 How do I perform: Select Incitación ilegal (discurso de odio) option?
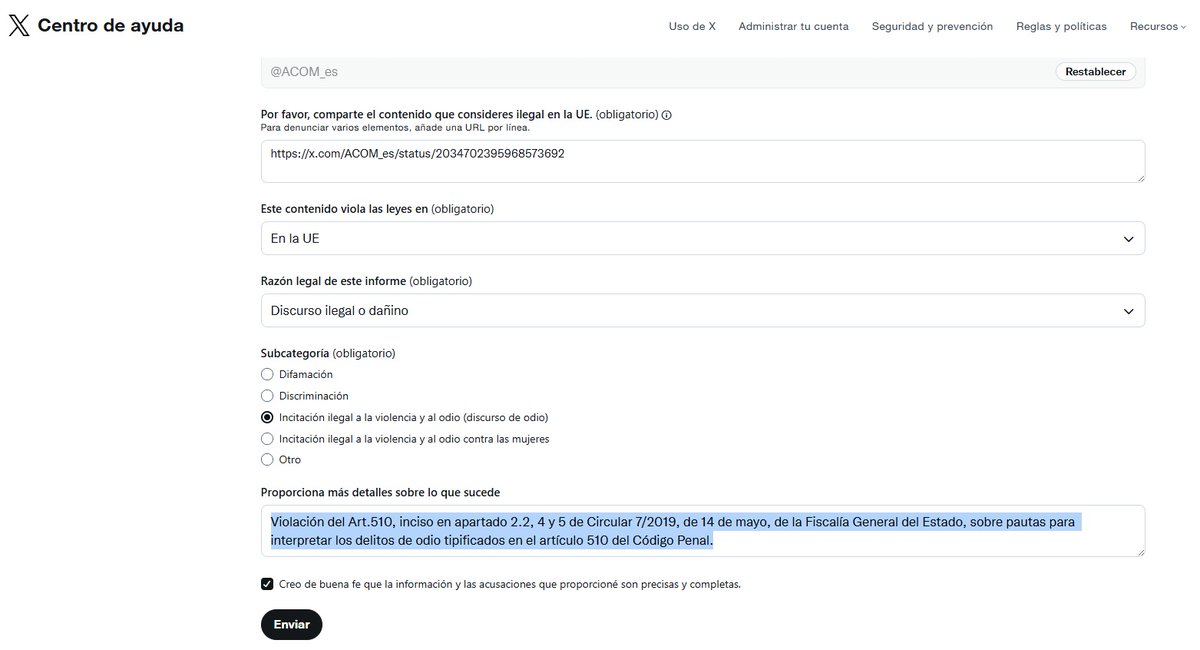267,417
